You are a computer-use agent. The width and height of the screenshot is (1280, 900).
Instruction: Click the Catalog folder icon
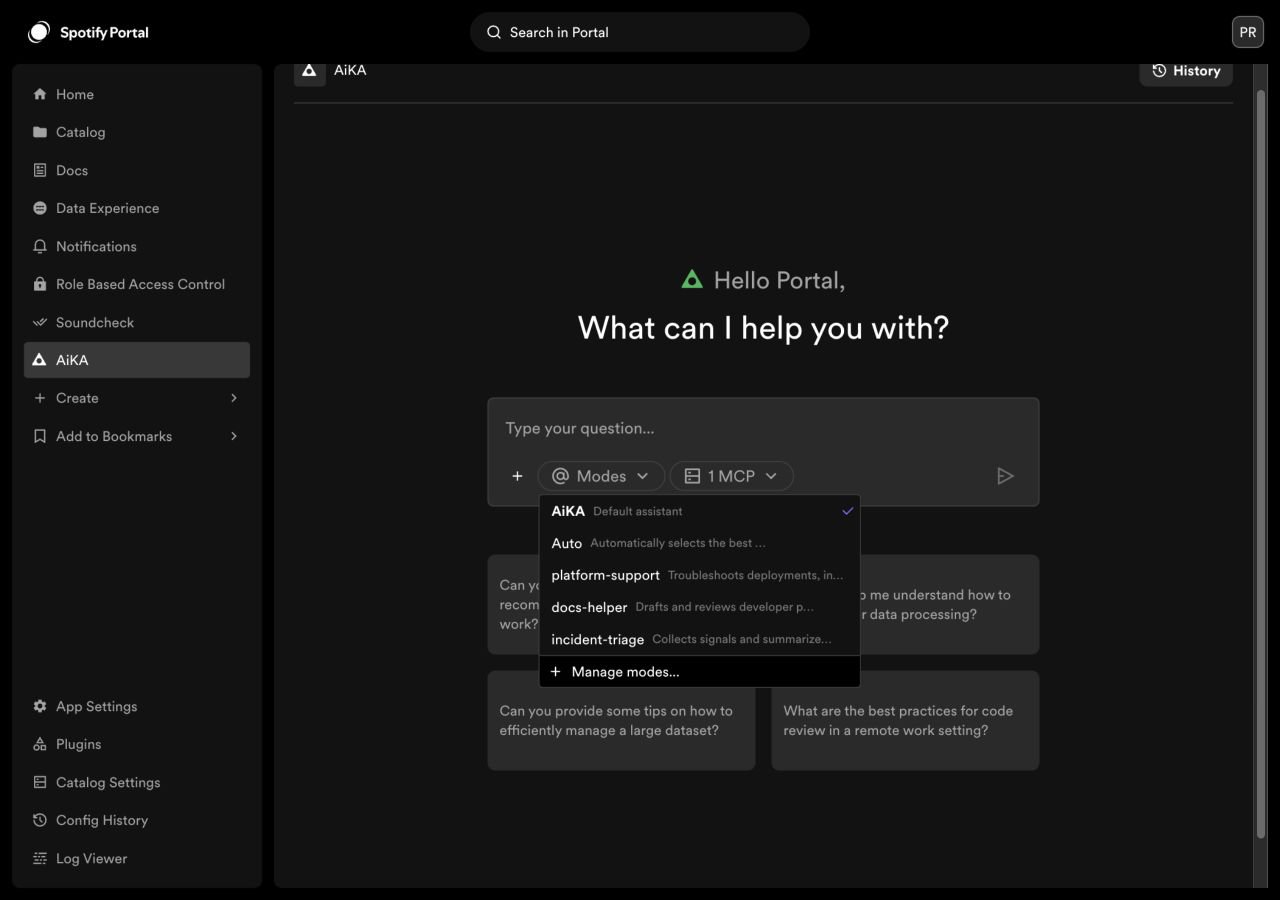40,132
